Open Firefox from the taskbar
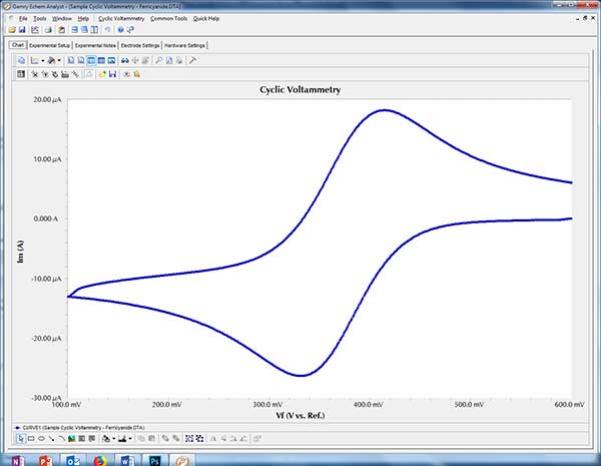Viewport: 601px width, 466px height. click(100, 460)
